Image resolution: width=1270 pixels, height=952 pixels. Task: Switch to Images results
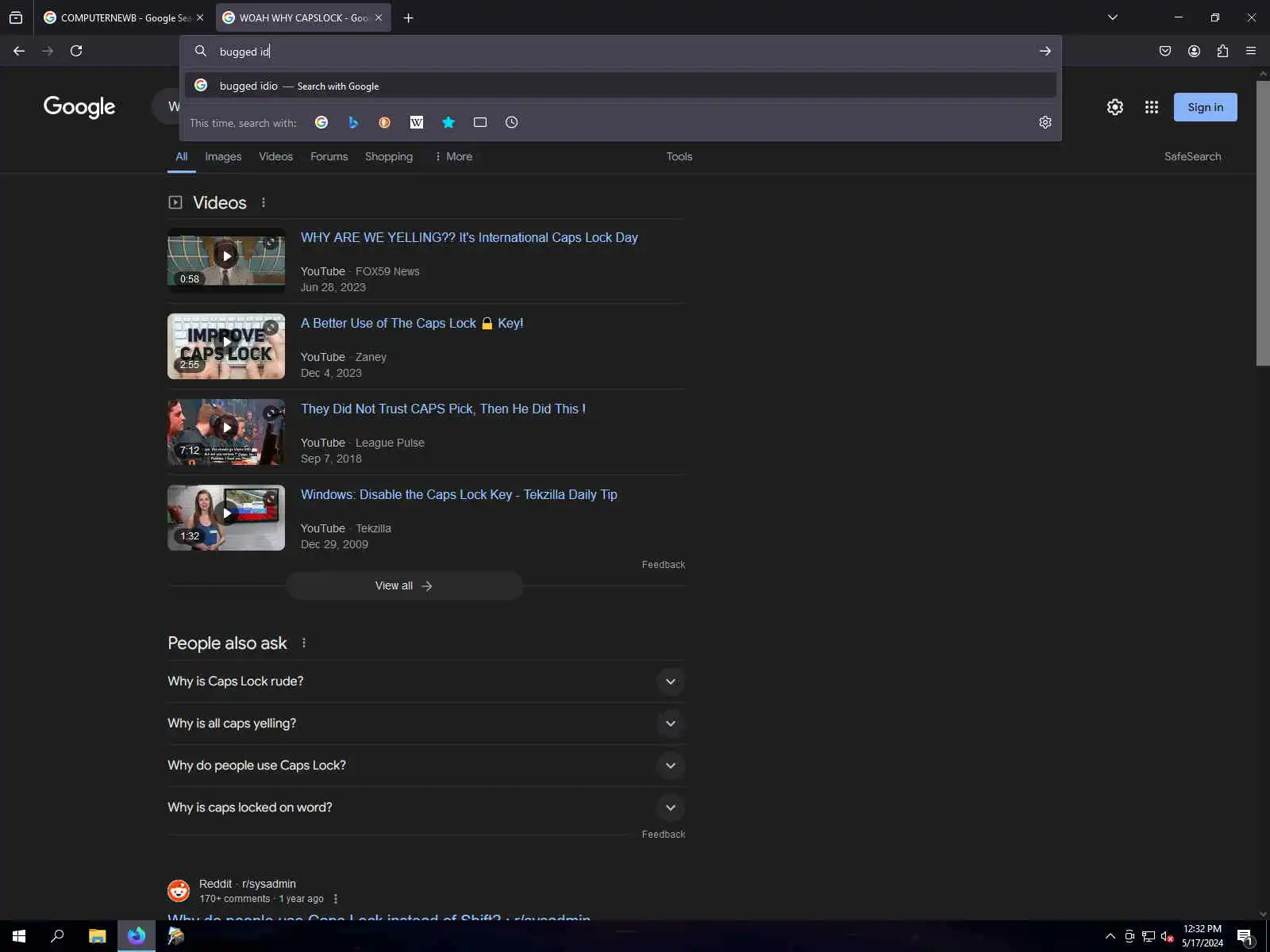(223, 156)
